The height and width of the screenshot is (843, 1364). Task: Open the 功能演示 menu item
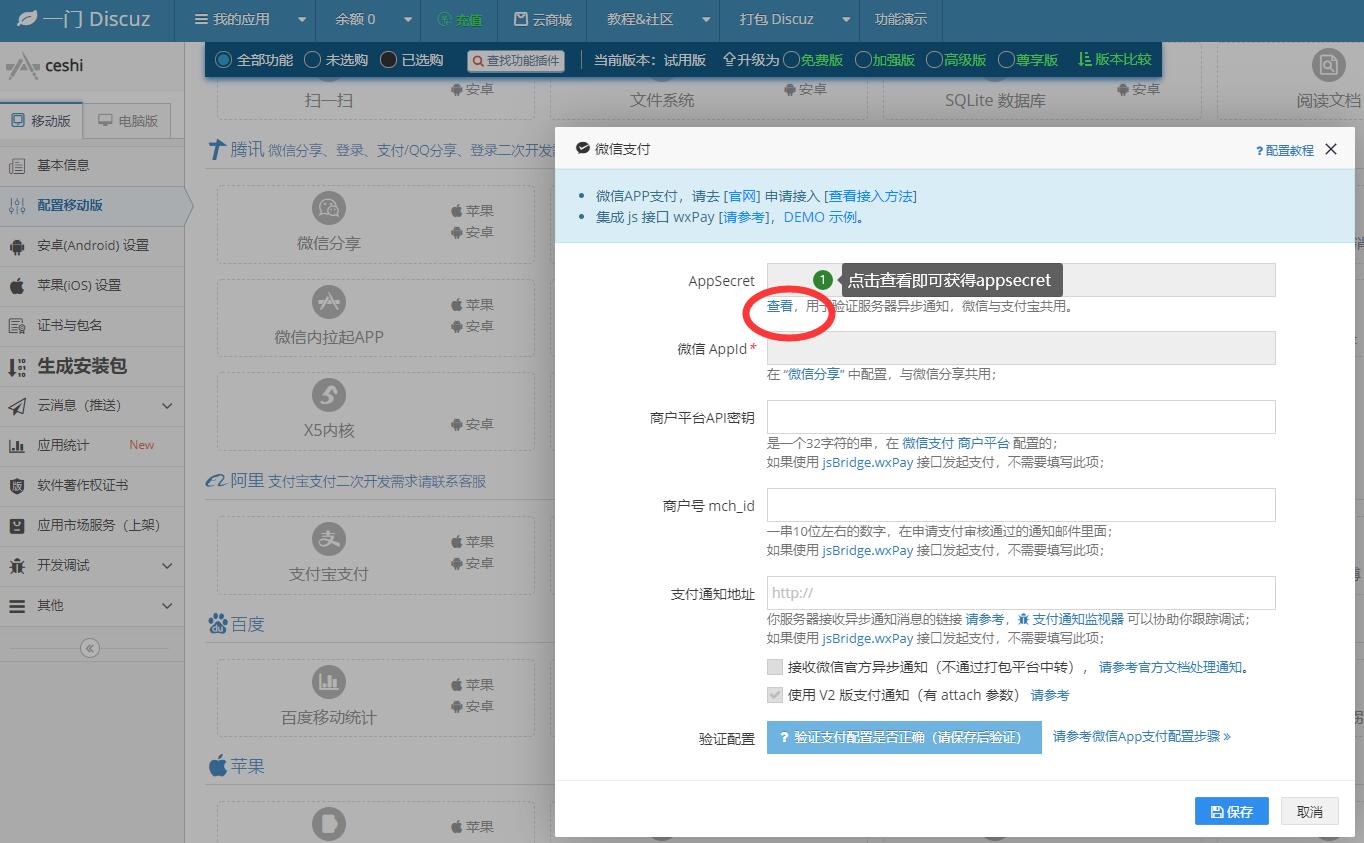900,19
